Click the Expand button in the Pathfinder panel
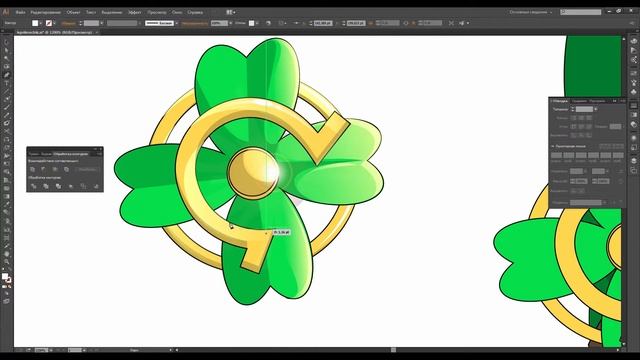This screenshot has width=640, height=360. click(x=87, y=169)
